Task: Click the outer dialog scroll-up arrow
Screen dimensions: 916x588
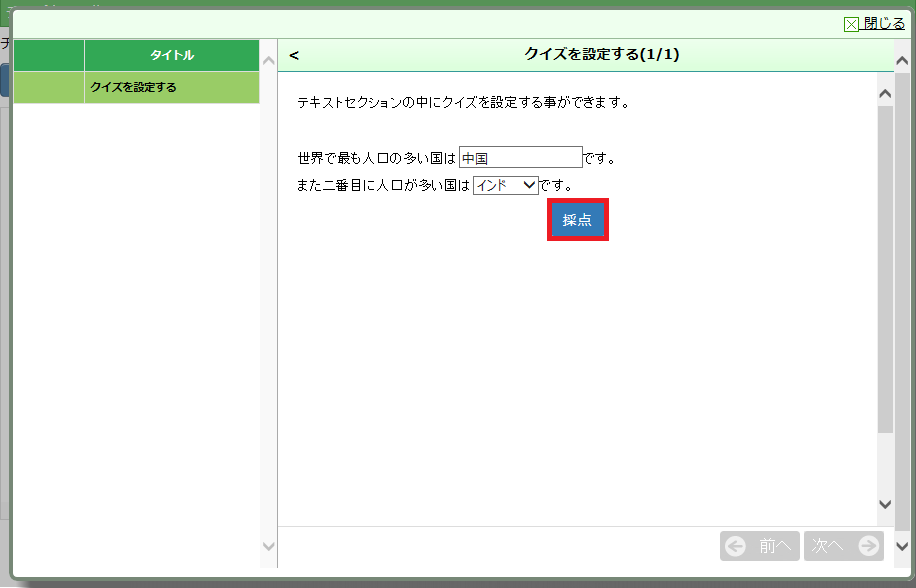Action: [x=902, y=61]
